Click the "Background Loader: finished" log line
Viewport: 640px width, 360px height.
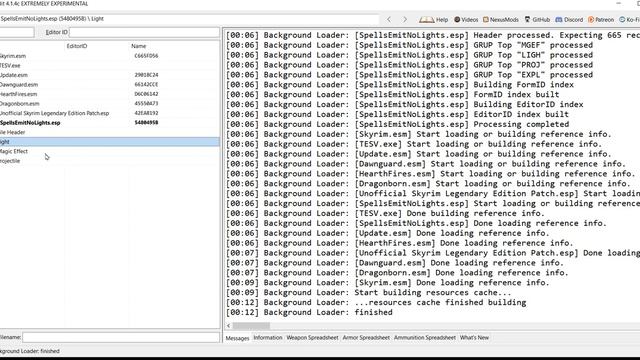click(309, 312)
